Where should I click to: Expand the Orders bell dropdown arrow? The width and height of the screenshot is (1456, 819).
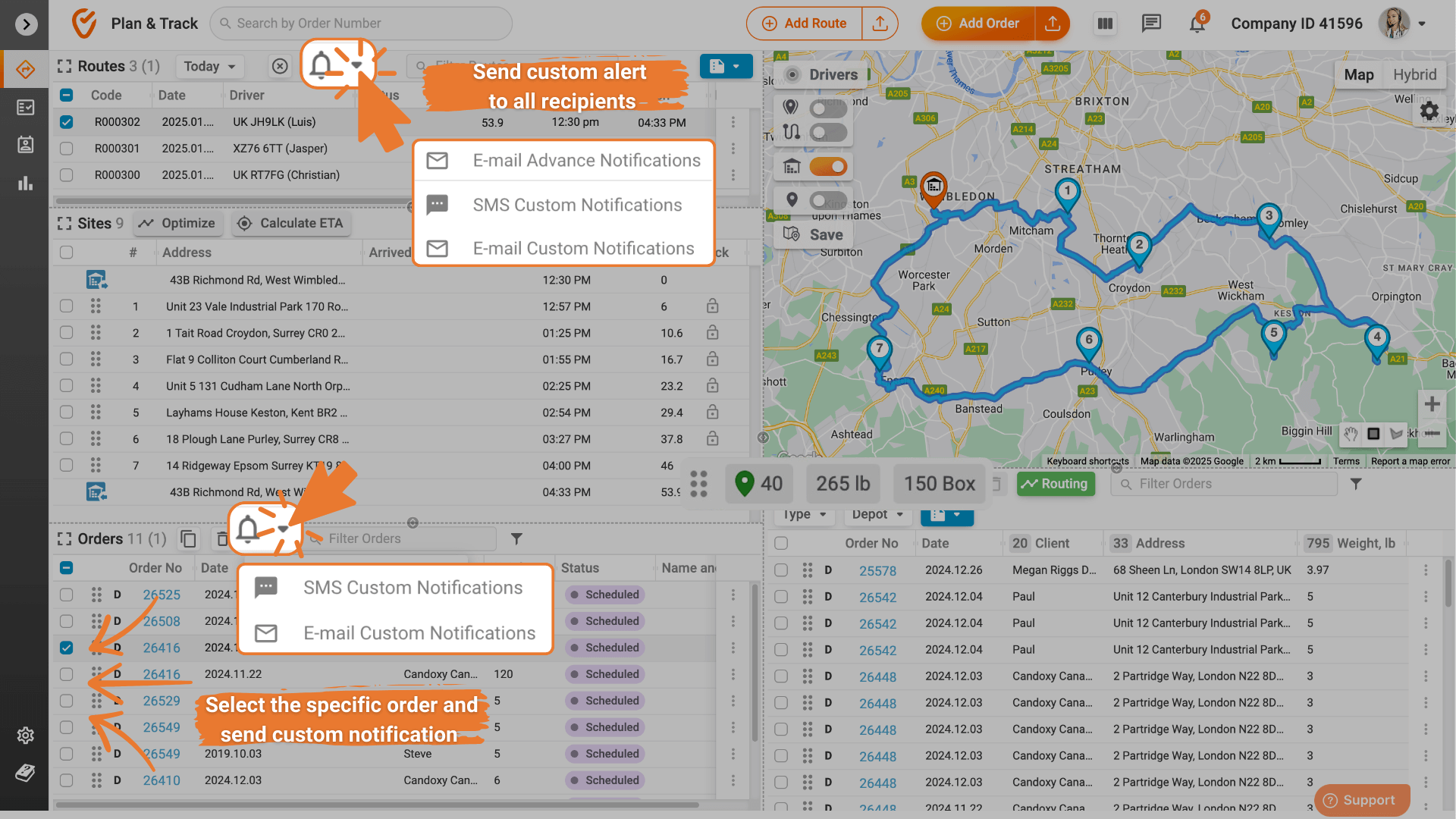pyautogui.click(x=283, y=529)
